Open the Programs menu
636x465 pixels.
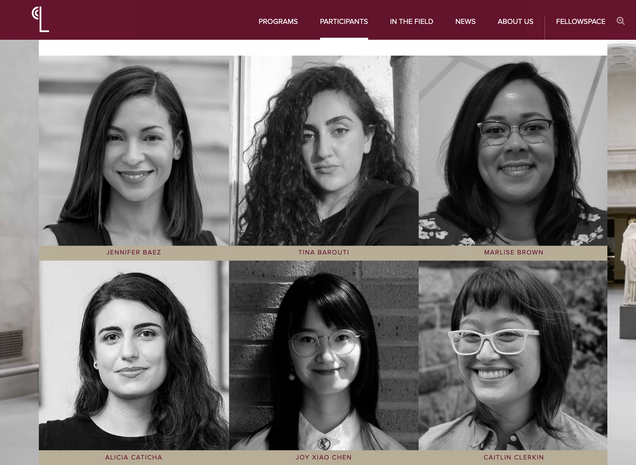tap(278, 22)
